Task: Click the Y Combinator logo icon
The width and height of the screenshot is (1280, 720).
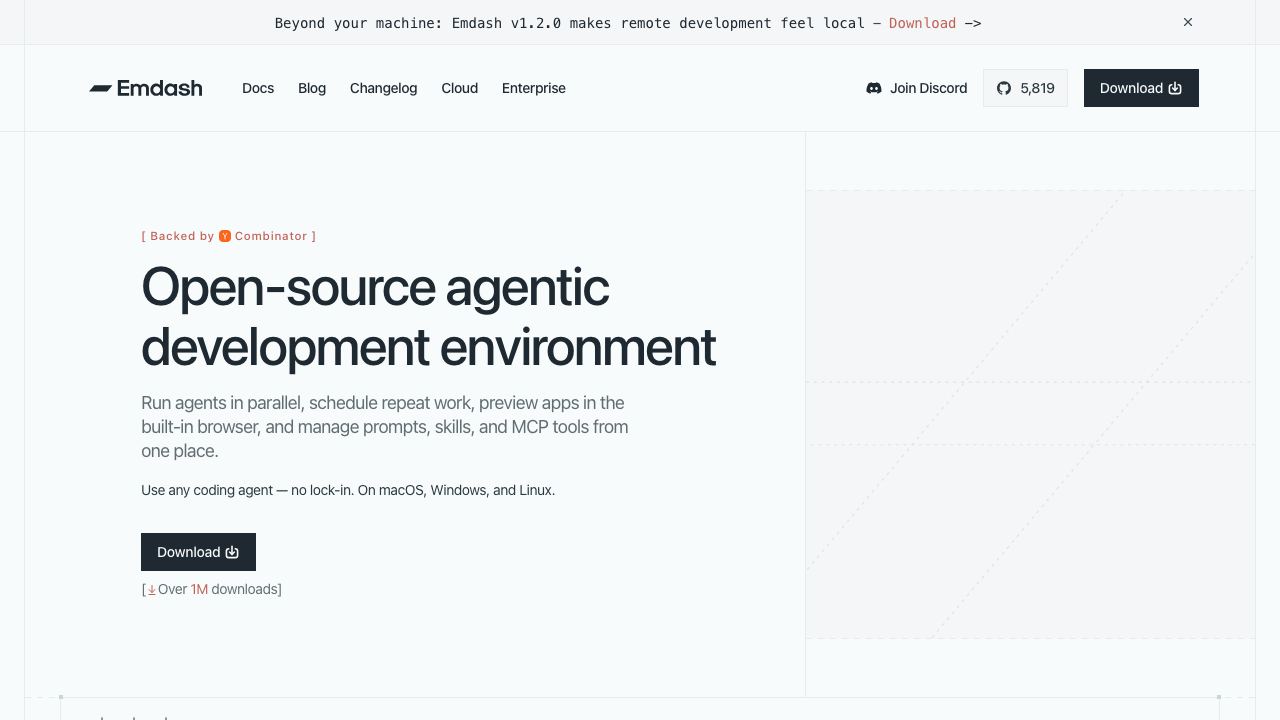Action: (225, 236)
